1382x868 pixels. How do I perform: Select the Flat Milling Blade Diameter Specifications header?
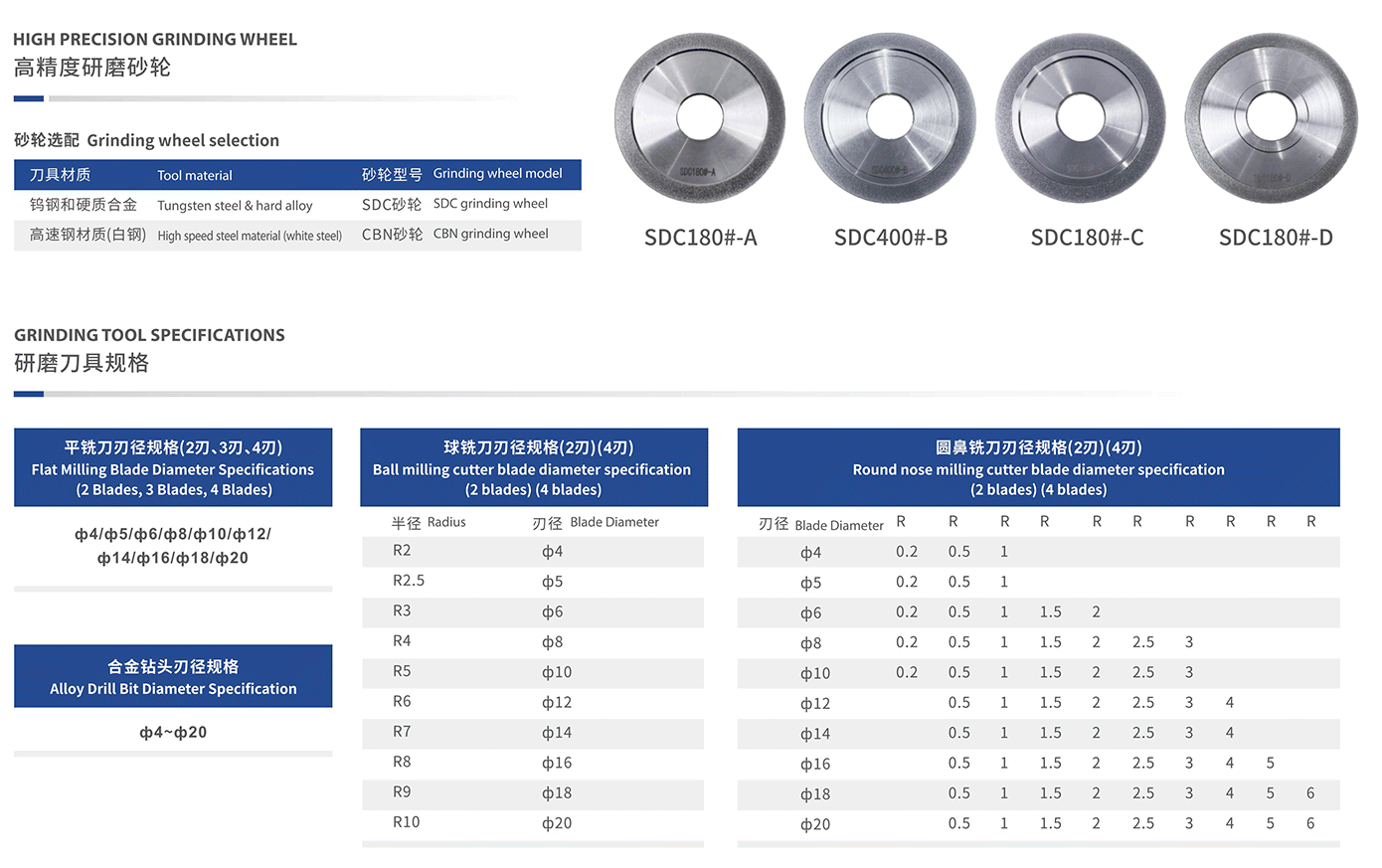click(x=172, y=467)
